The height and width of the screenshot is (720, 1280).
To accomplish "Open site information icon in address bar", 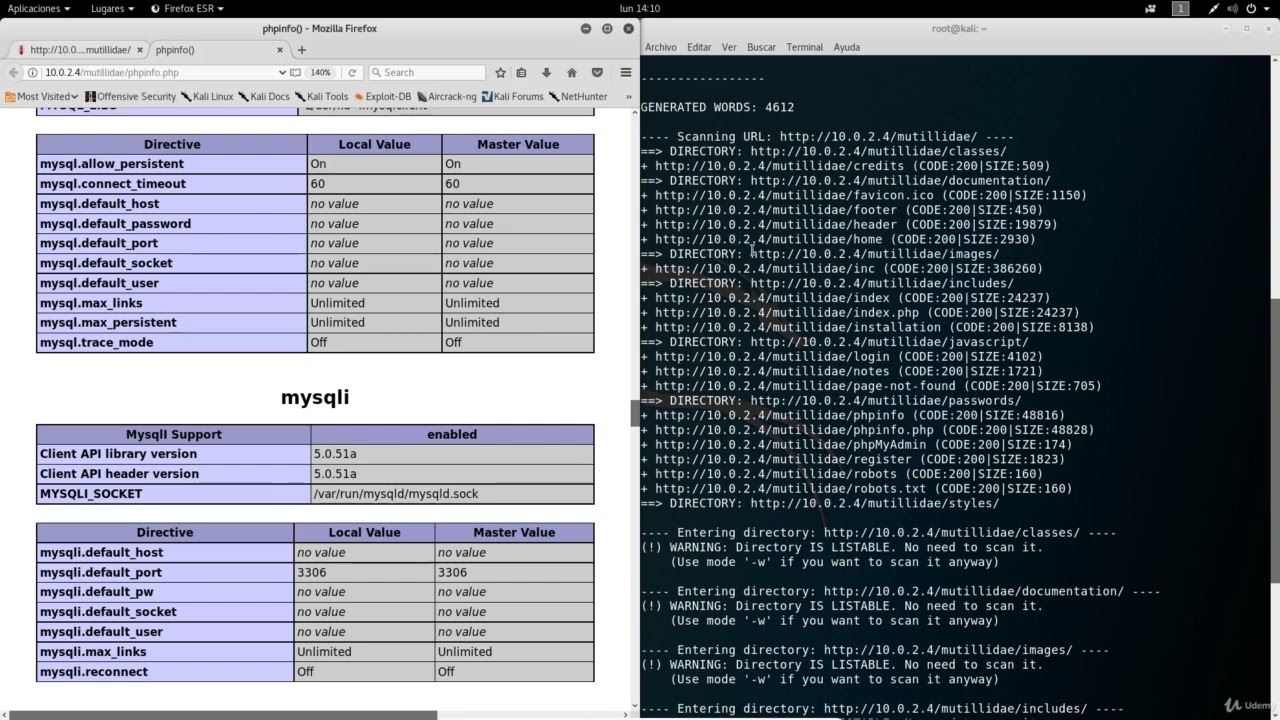I will pyautogui.click(x=33, y=73).
